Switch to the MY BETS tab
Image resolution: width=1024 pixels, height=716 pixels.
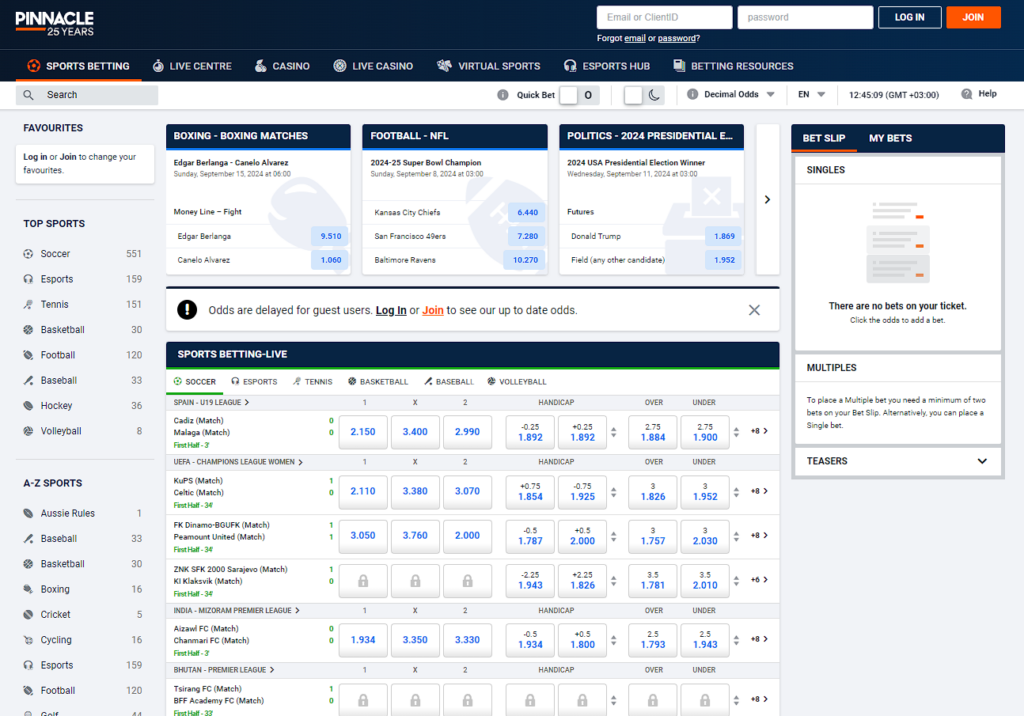coord(890,138)
